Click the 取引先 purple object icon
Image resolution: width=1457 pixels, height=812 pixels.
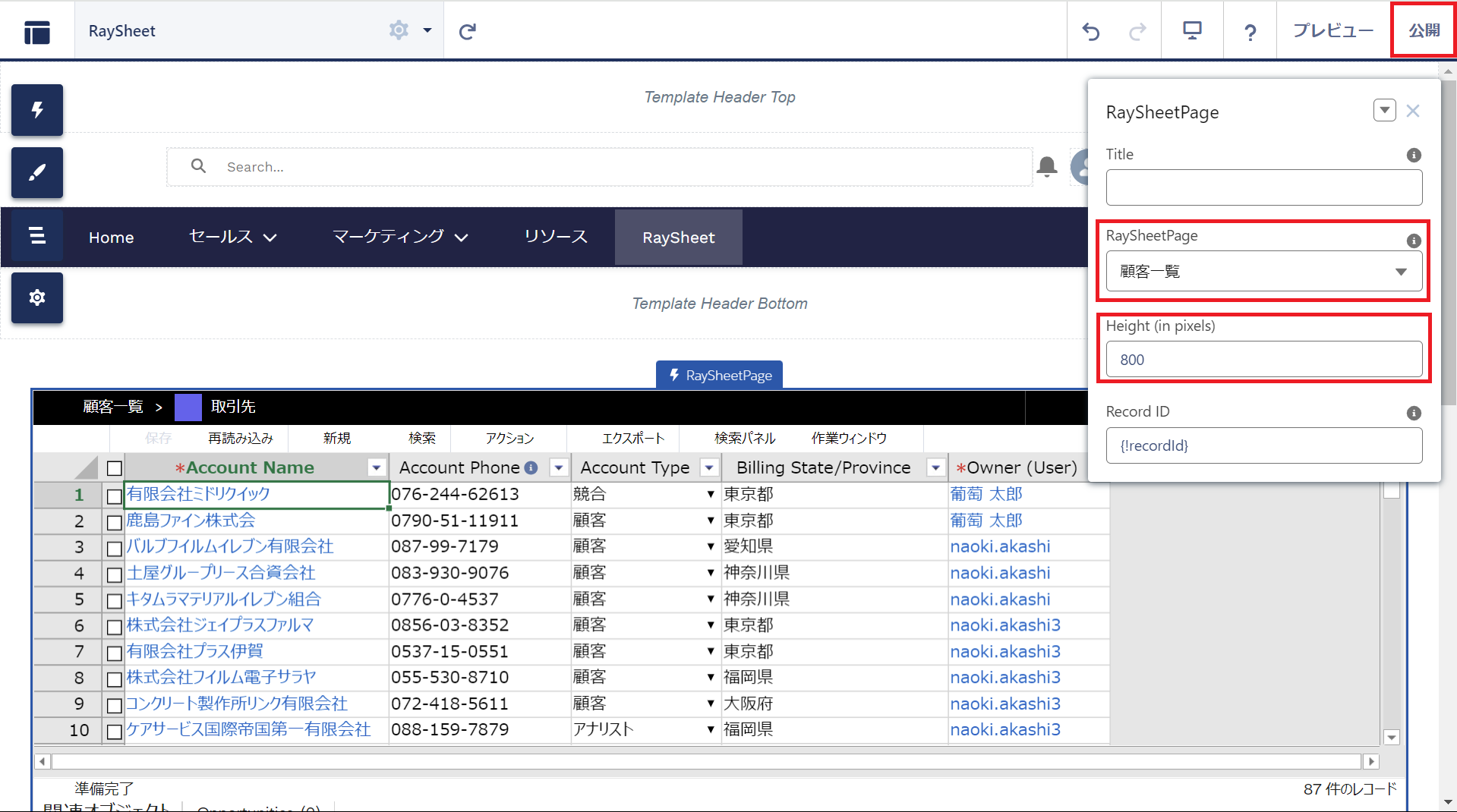188,408
